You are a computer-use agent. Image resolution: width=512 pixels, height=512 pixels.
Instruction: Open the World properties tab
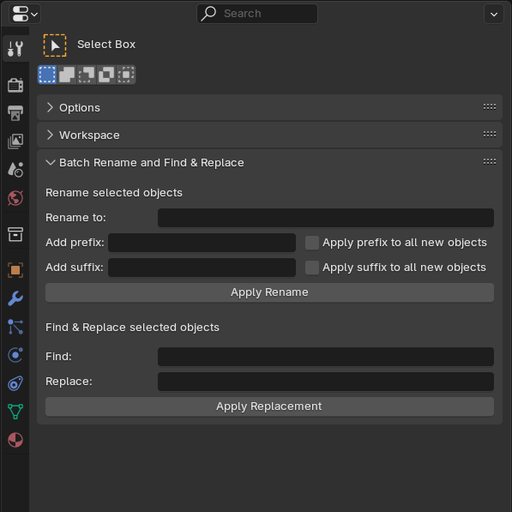click(15, 198)
